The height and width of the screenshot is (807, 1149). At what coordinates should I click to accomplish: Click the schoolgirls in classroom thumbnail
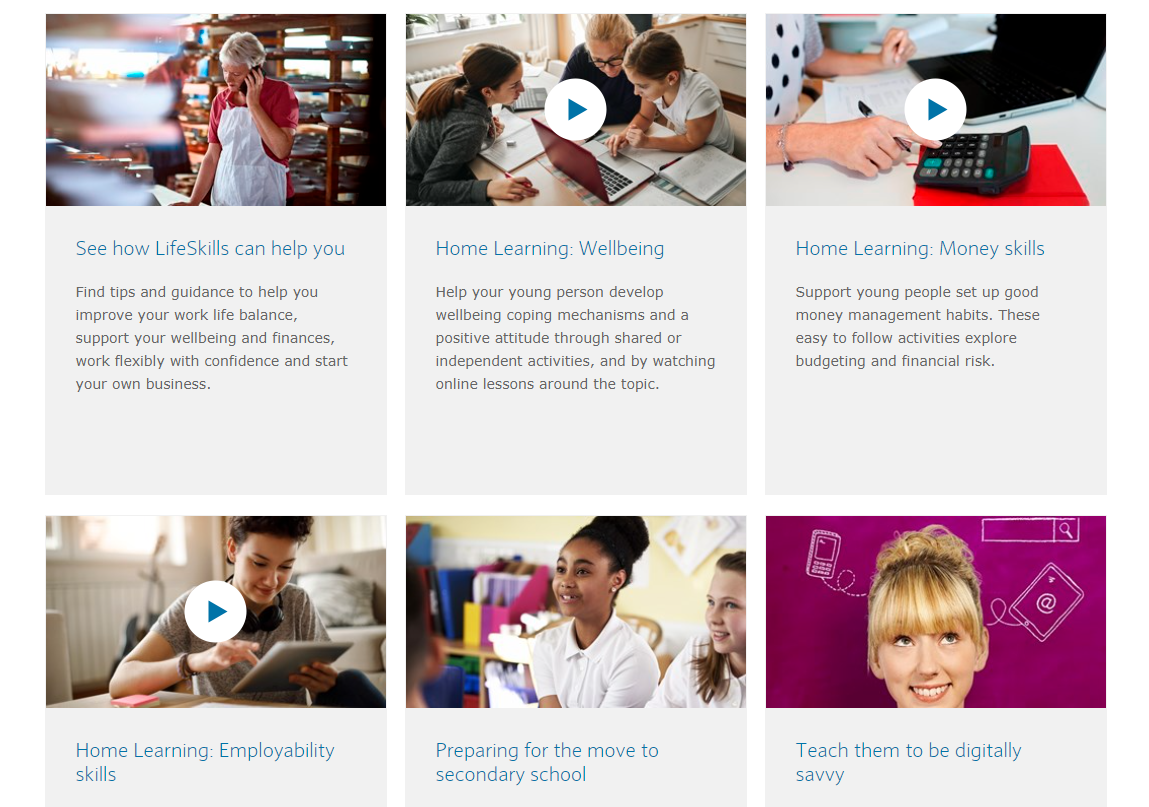(576, 612)
